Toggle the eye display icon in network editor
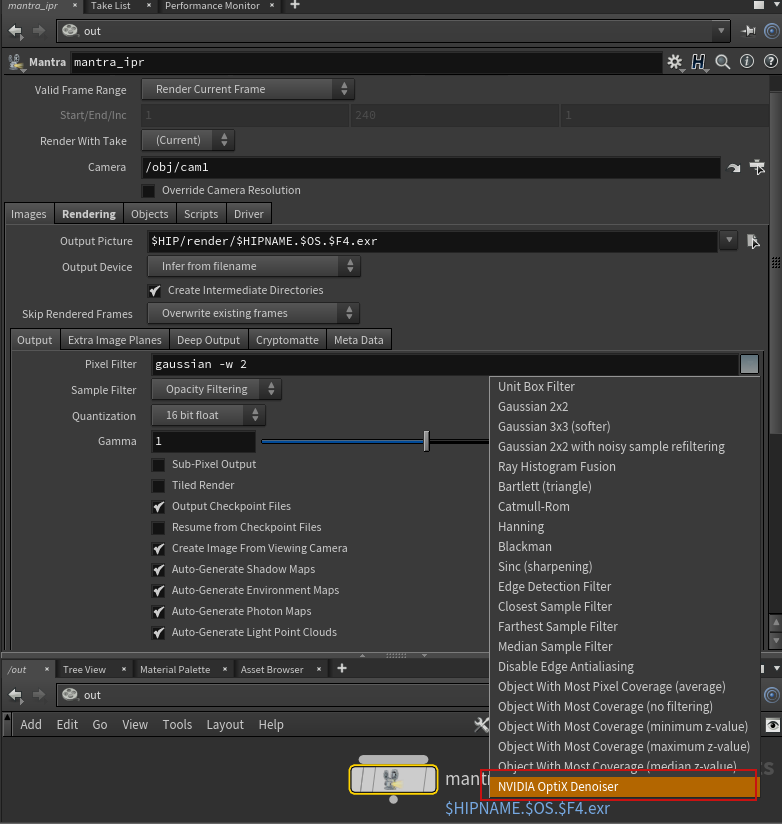Screen dimensions: 782x824 (x=772, y=725)
